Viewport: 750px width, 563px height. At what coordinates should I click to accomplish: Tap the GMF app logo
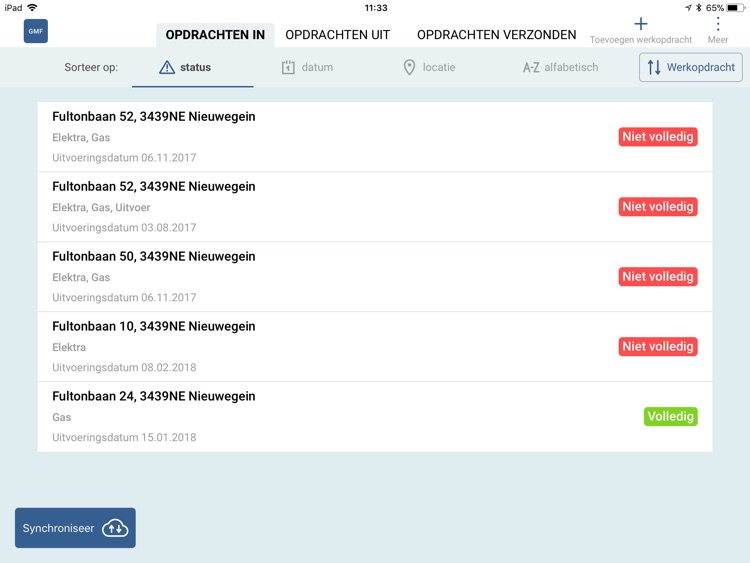(36, 31)
